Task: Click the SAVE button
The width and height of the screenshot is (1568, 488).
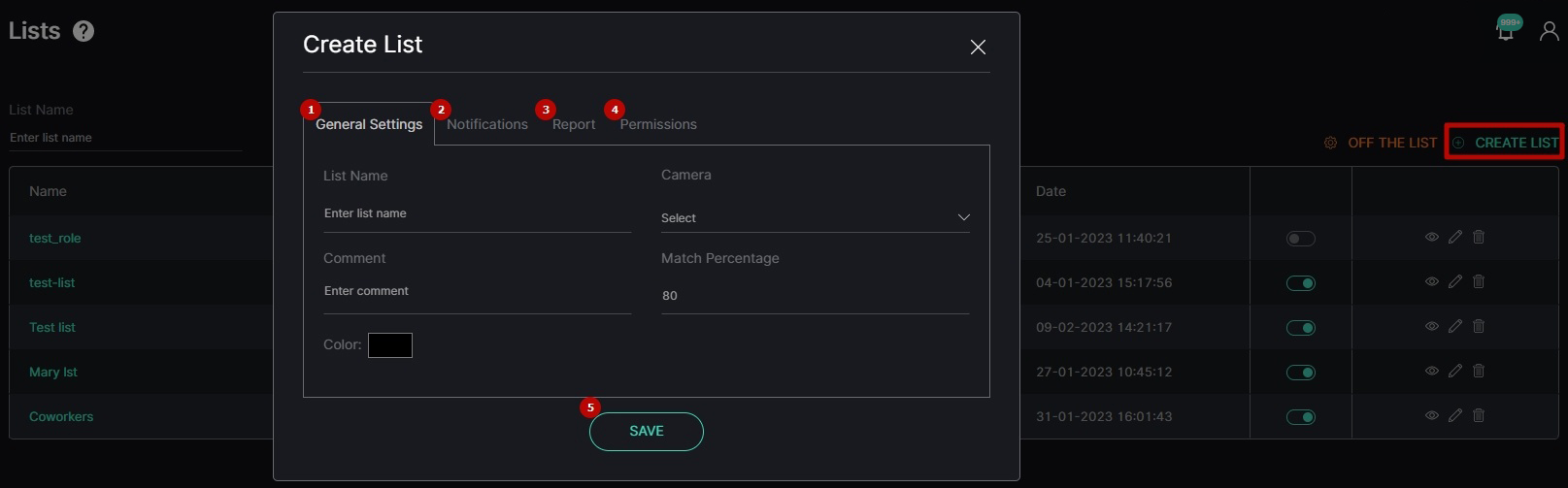Action: [647, 432]
